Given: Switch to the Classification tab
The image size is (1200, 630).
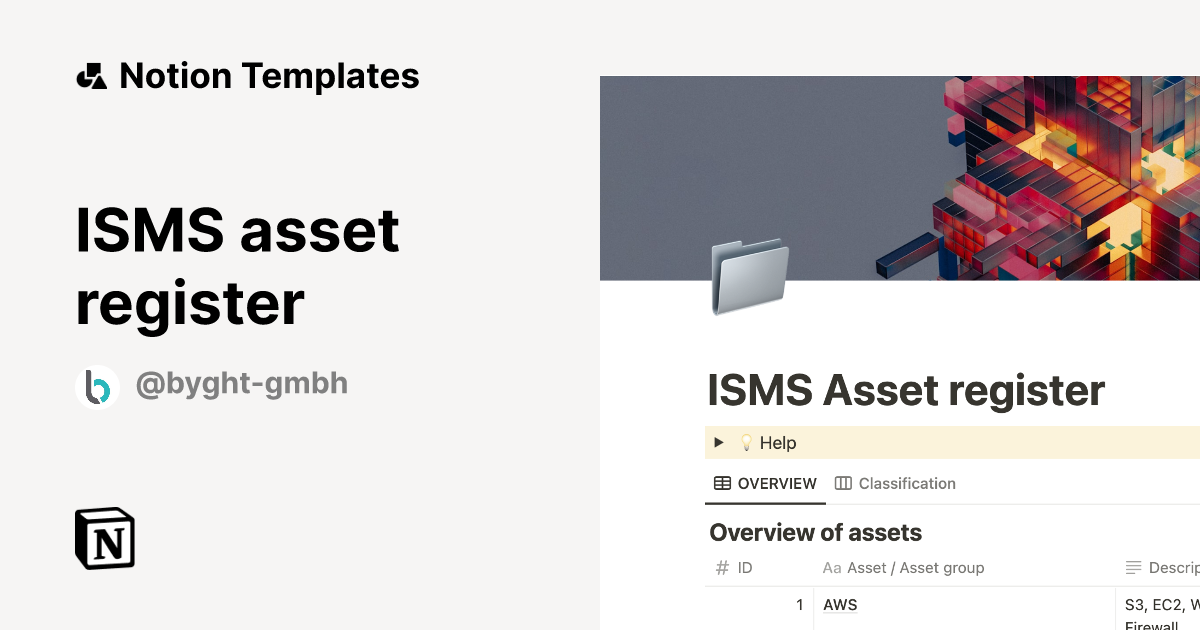Looking at the screenshot, I should (907, 483).
